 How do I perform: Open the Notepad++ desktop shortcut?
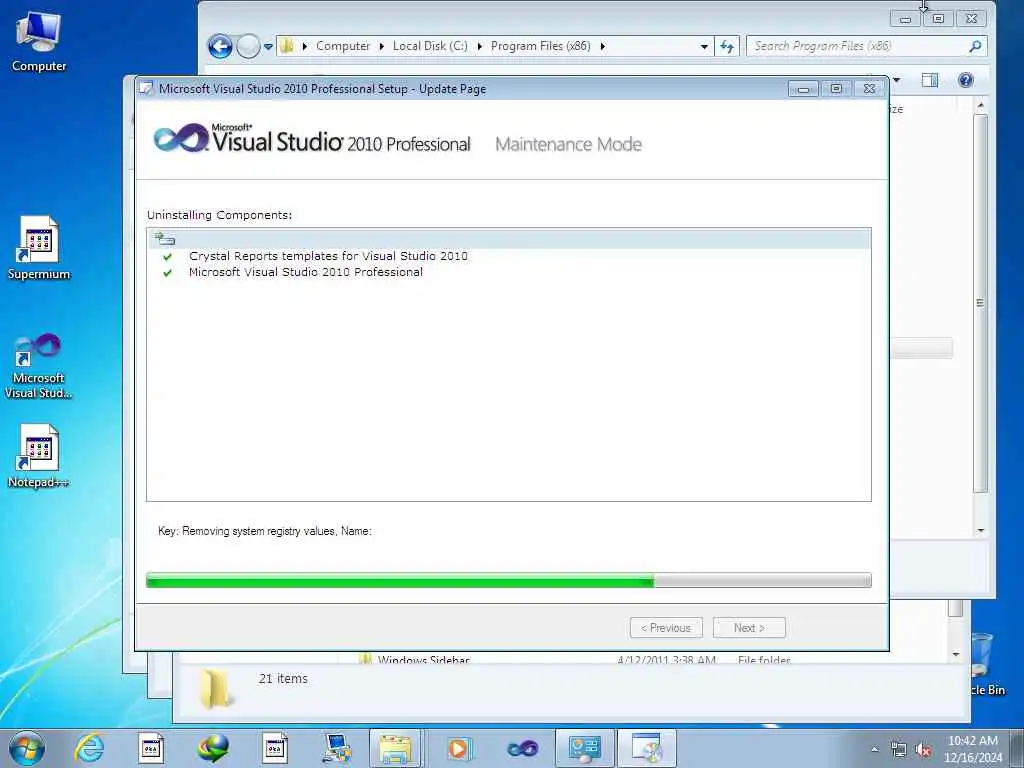click(x=39, y=456)
